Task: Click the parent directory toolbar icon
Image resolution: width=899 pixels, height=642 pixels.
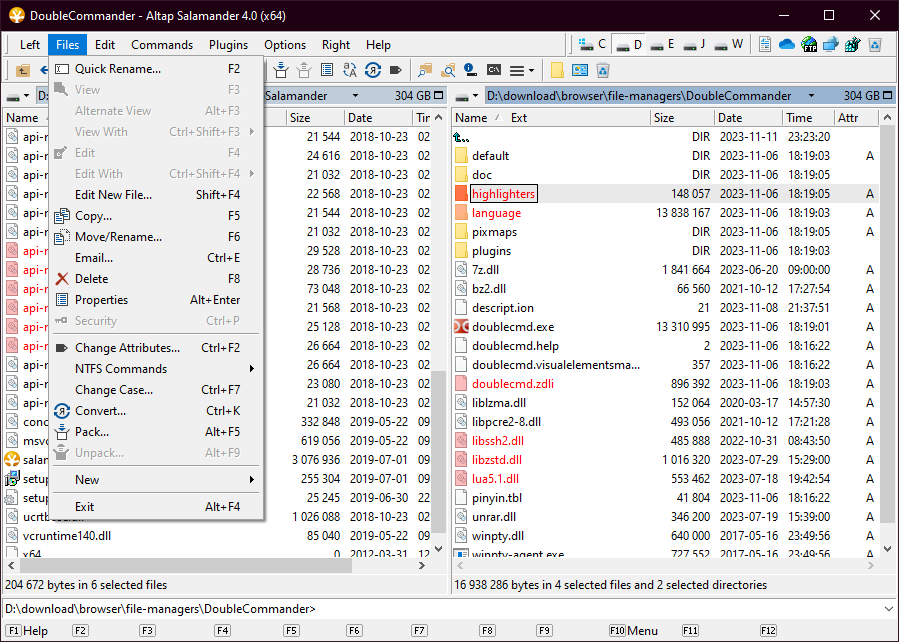Action: pos(22,70)
